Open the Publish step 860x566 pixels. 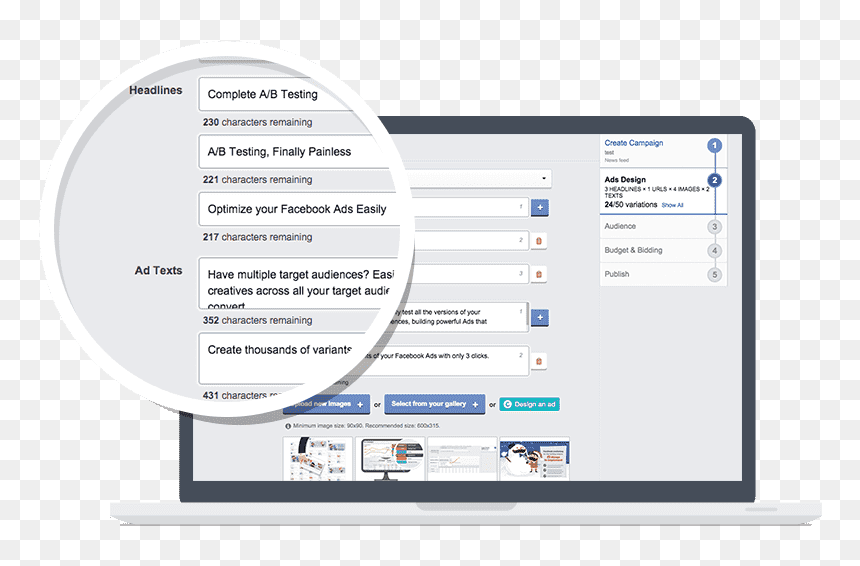pos(616,274)
